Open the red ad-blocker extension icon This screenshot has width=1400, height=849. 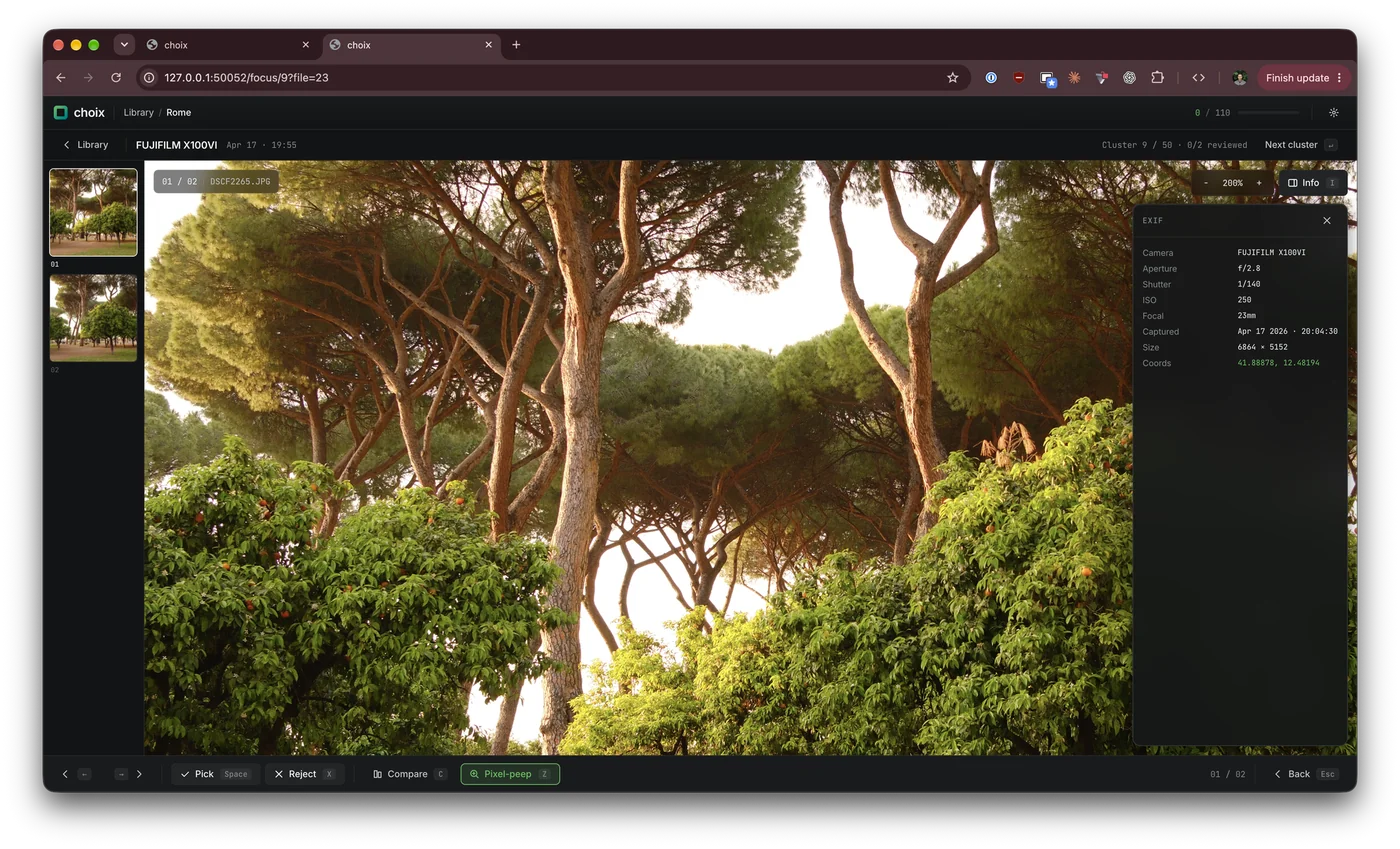coord(1019,78)
